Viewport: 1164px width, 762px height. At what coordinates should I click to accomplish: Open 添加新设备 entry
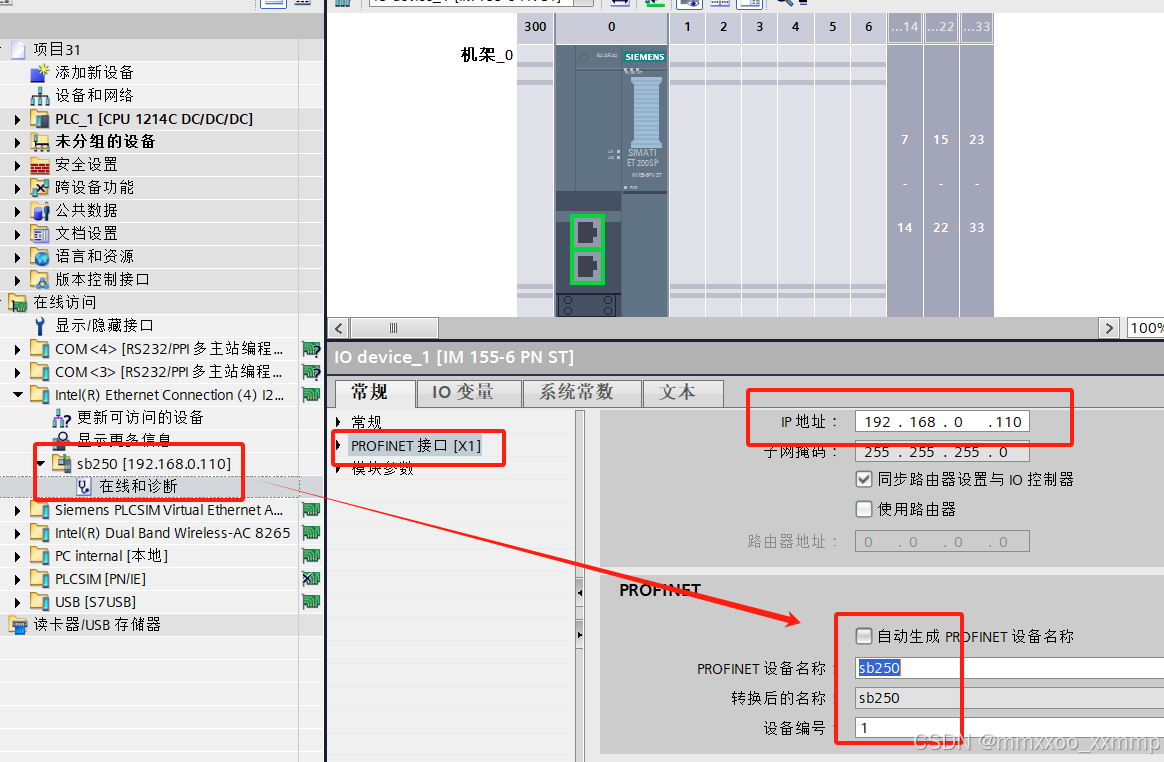[x=94, y=73]
